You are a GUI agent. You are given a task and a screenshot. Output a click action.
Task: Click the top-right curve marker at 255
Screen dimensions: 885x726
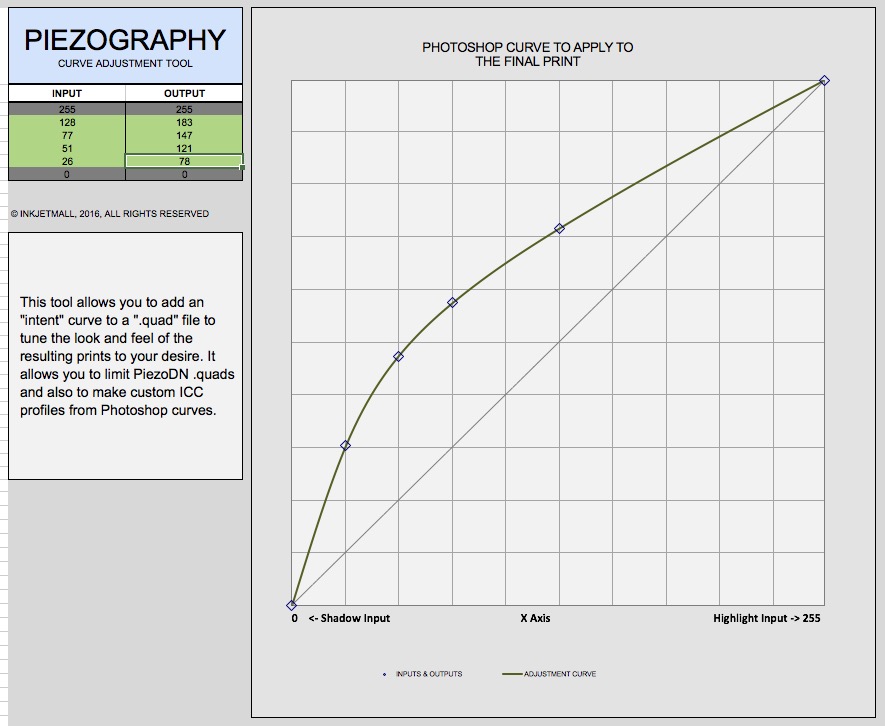[824, 80]
